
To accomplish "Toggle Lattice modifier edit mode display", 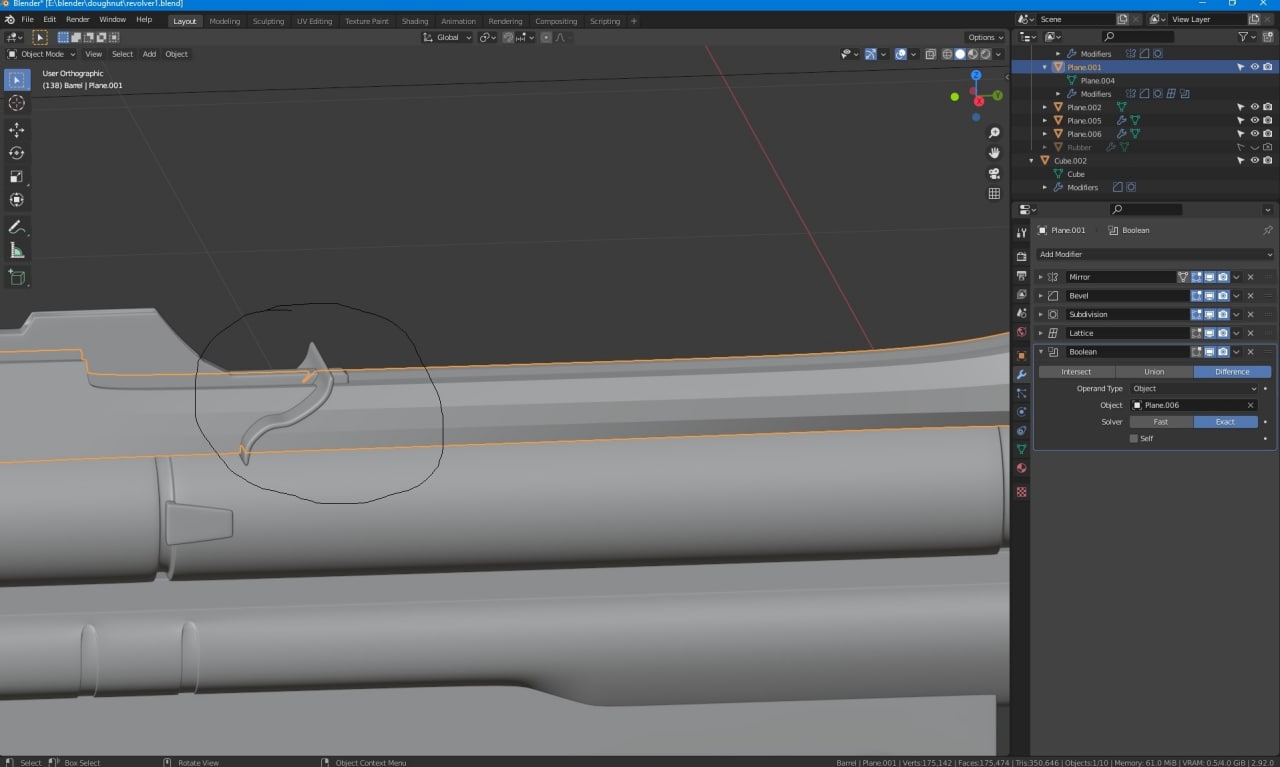I will [1196, 333].
